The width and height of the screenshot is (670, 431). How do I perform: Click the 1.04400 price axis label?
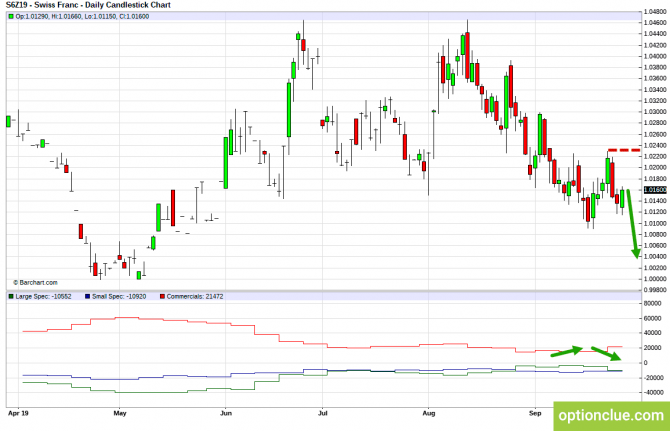(x=655, y=34)
